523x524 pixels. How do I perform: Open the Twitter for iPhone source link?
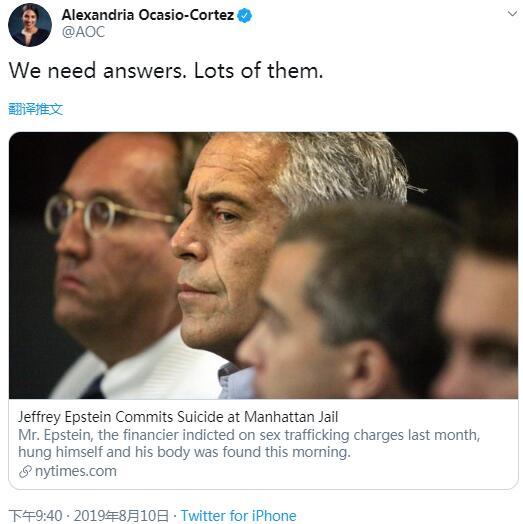coord(238,515)
